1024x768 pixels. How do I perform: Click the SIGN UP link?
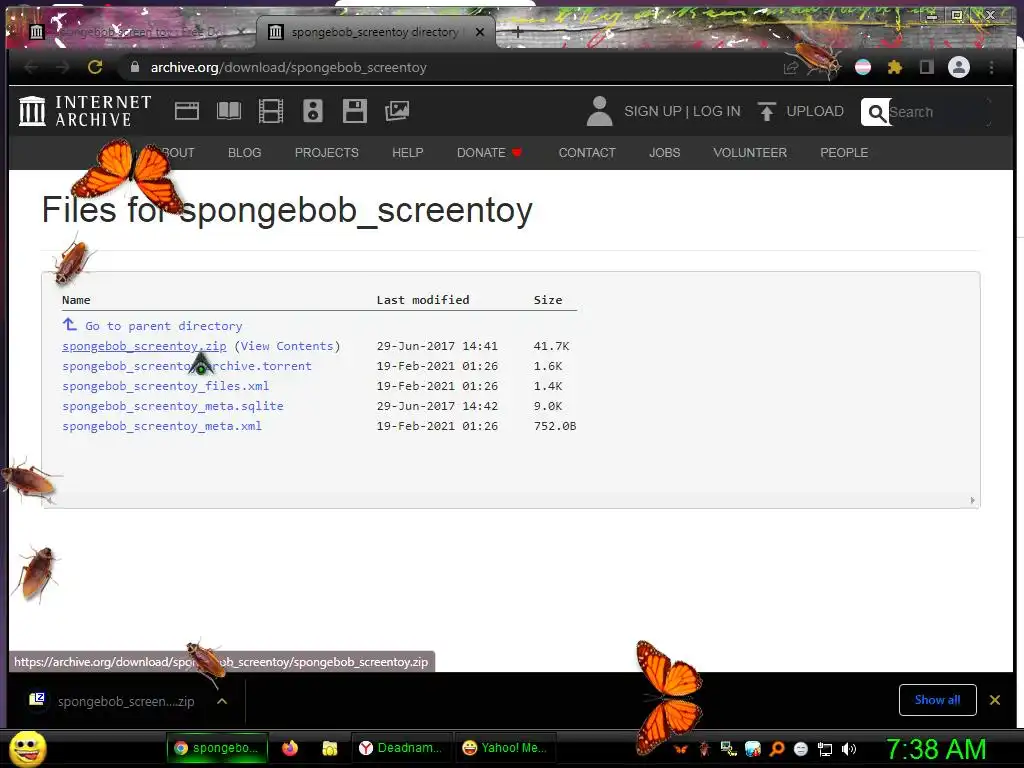coord(652,111)
